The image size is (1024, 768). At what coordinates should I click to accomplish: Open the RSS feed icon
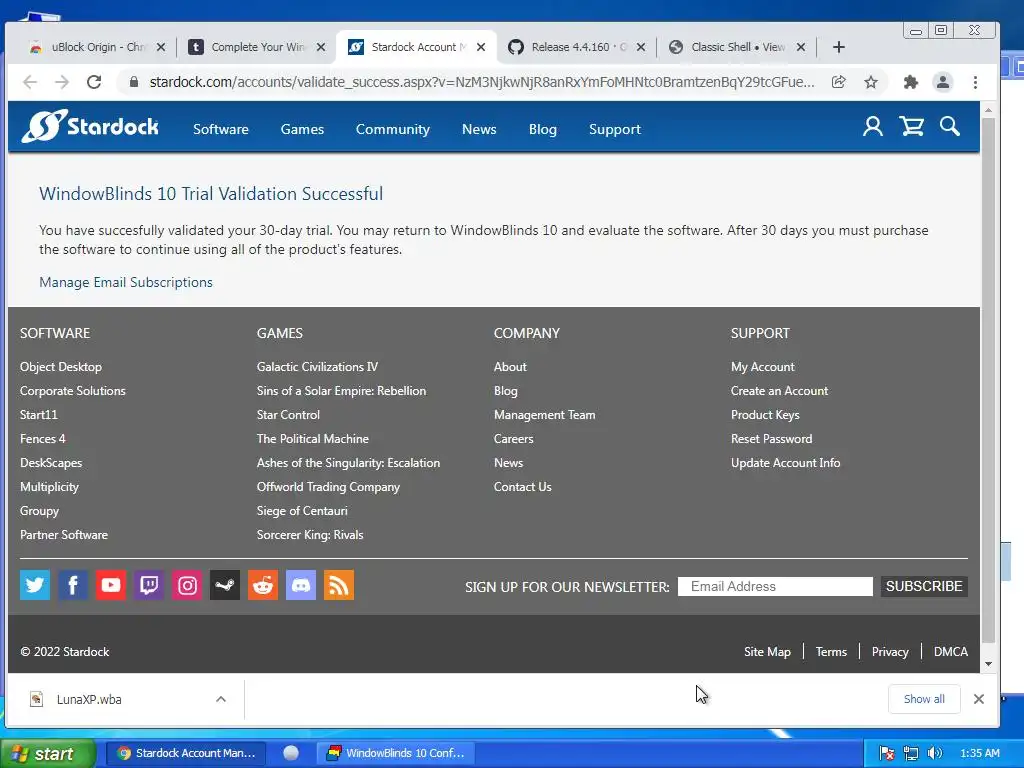[339, 584]
